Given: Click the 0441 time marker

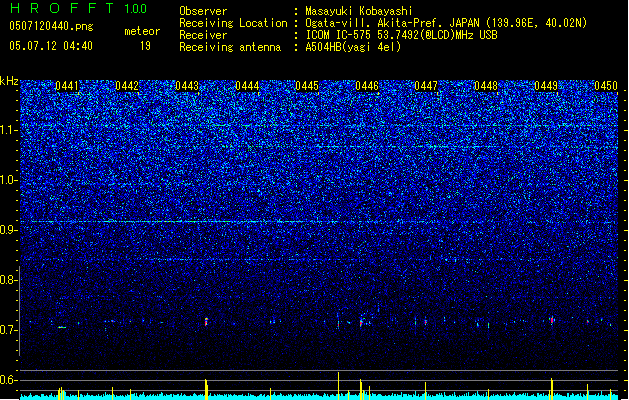Looking at the screenshot, I should tap(67, 86).
